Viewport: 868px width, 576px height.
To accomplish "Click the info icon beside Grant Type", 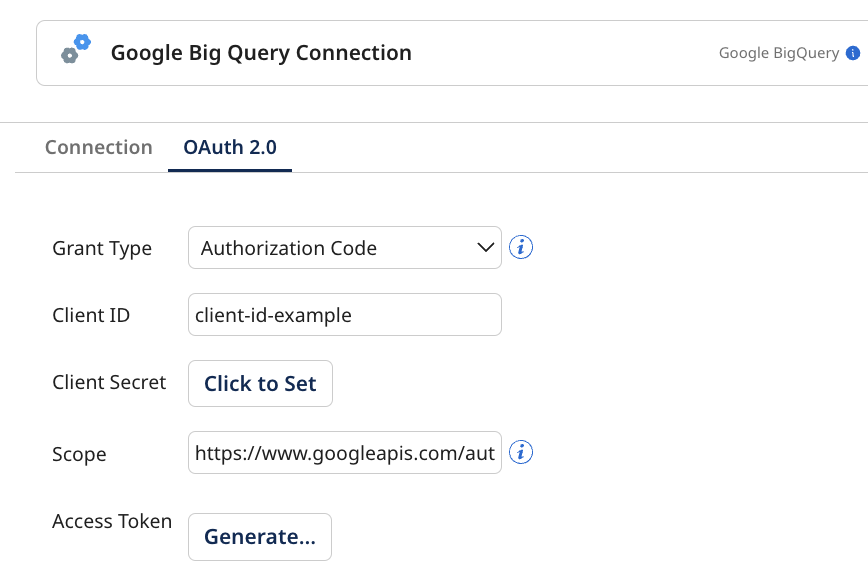I will (x=520, y=246).
